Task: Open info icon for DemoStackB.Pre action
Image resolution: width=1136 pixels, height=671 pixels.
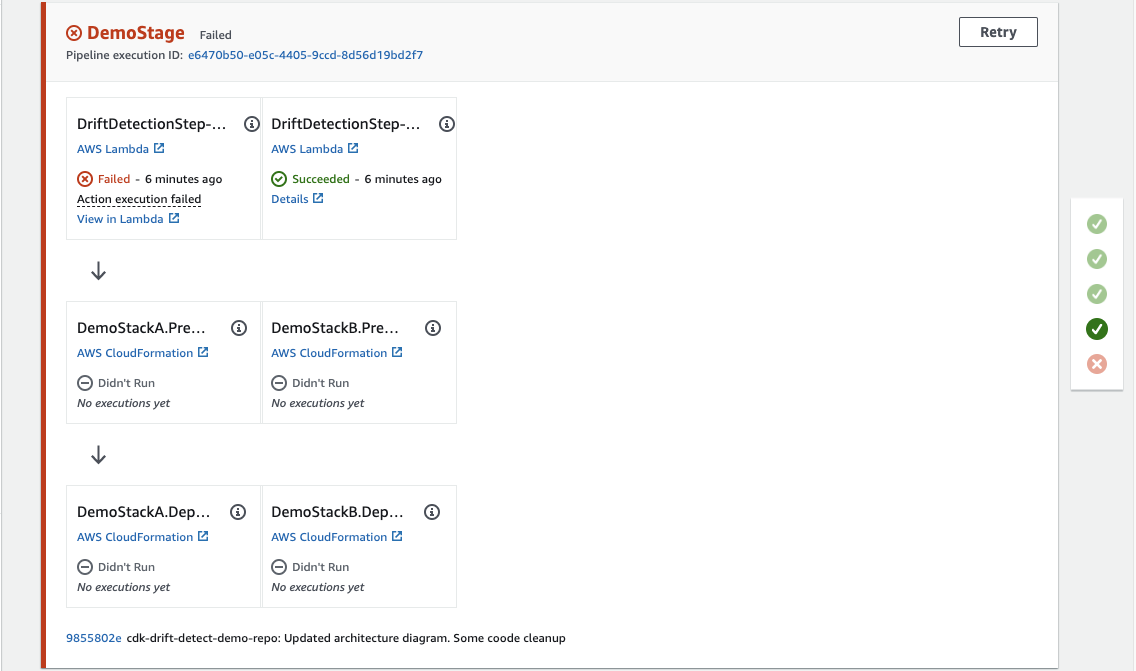Action: tap(433, 328)
